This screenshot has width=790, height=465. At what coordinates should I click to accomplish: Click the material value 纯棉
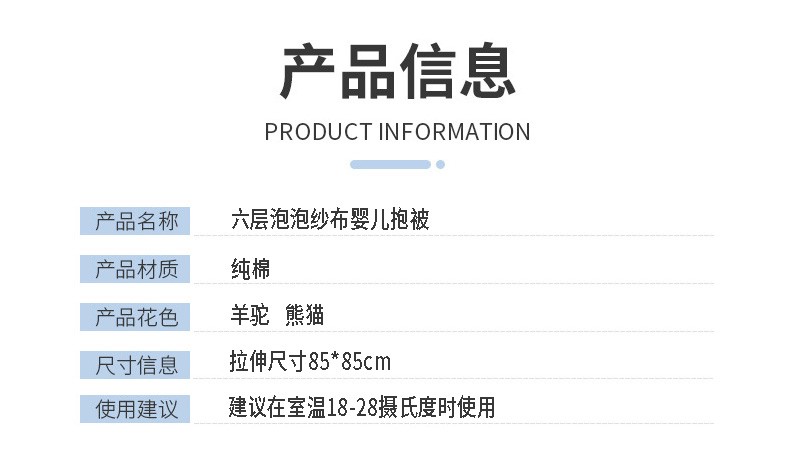point(250,269)
